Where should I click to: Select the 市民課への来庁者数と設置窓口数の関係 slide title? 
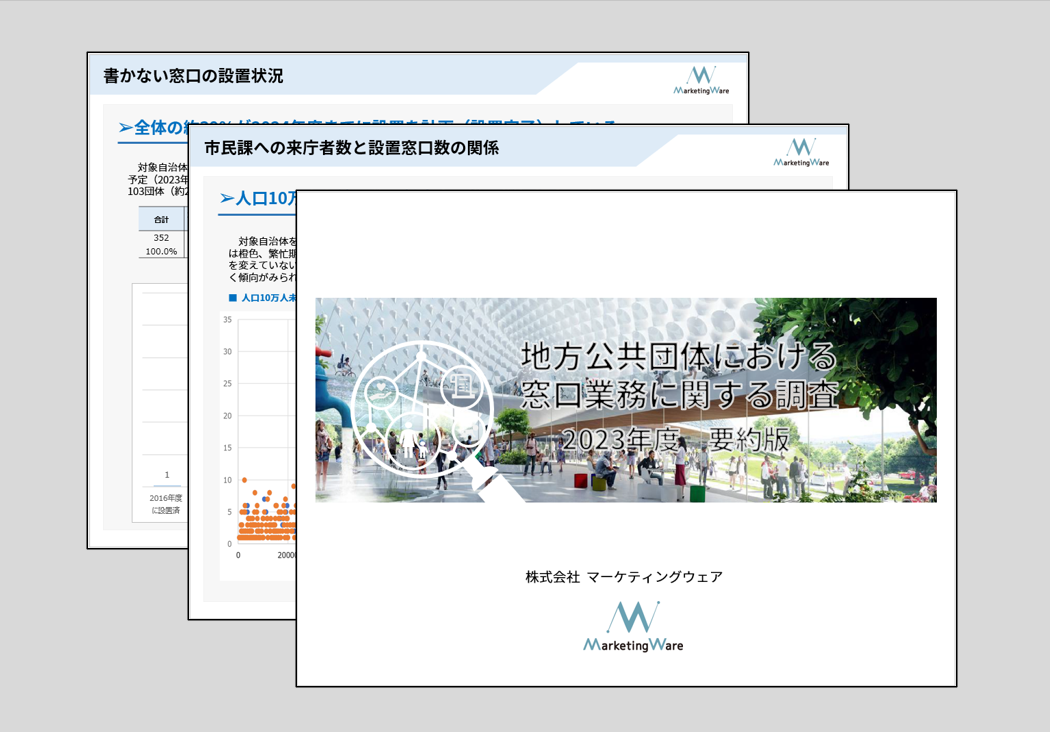(x=351, y=148)
